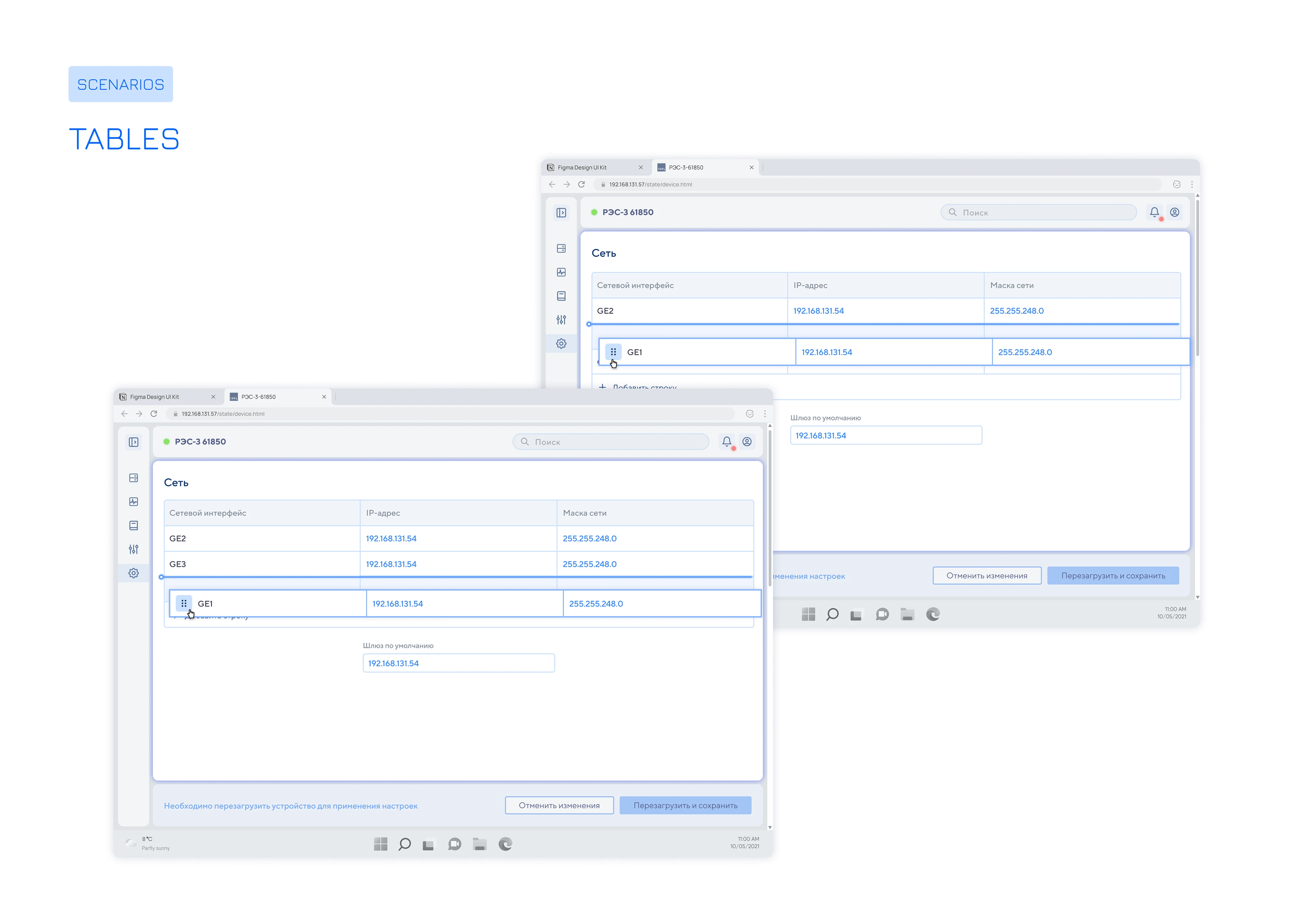This screenshot has height=924, width=1306.
Task: Click Сетевой интерфейс column header, front window
Action: (262, 513)
